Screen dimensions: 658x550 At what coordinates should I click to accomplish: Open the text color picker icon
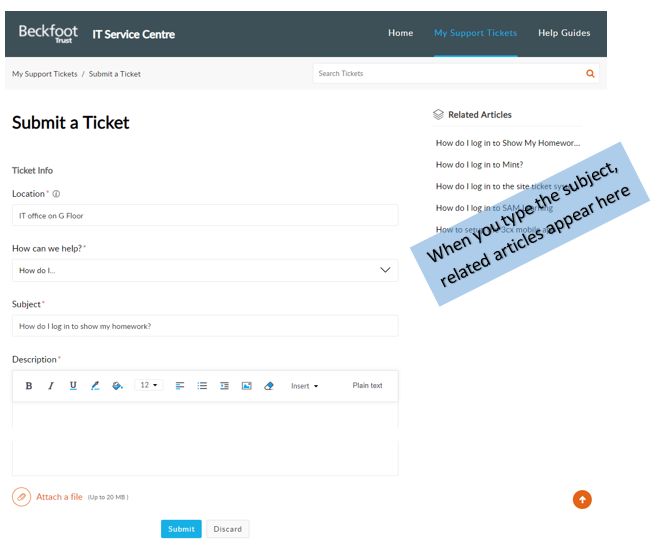(95, 386)
